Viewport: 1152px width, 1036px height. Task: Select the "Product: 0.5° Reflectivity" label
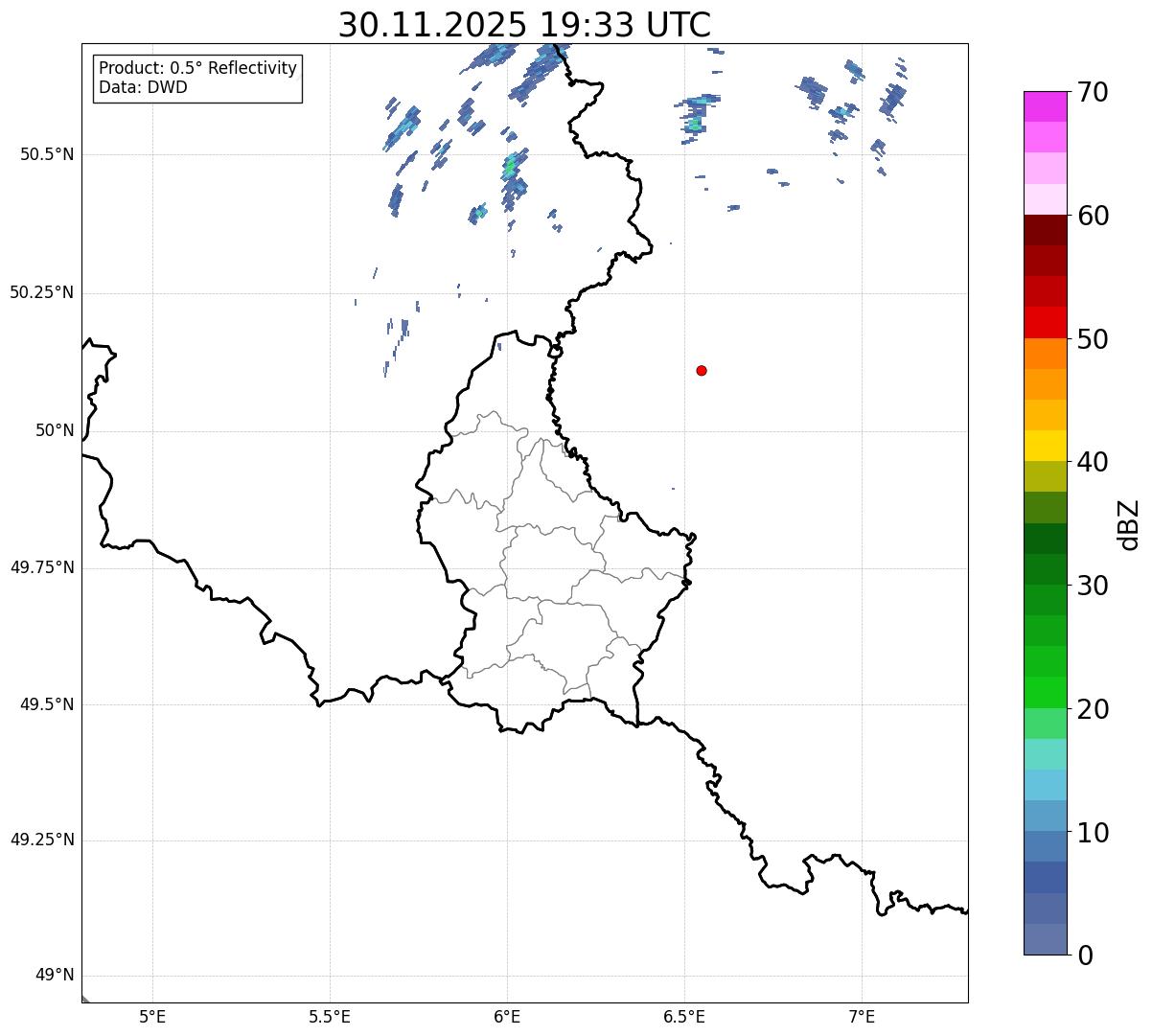198,69
